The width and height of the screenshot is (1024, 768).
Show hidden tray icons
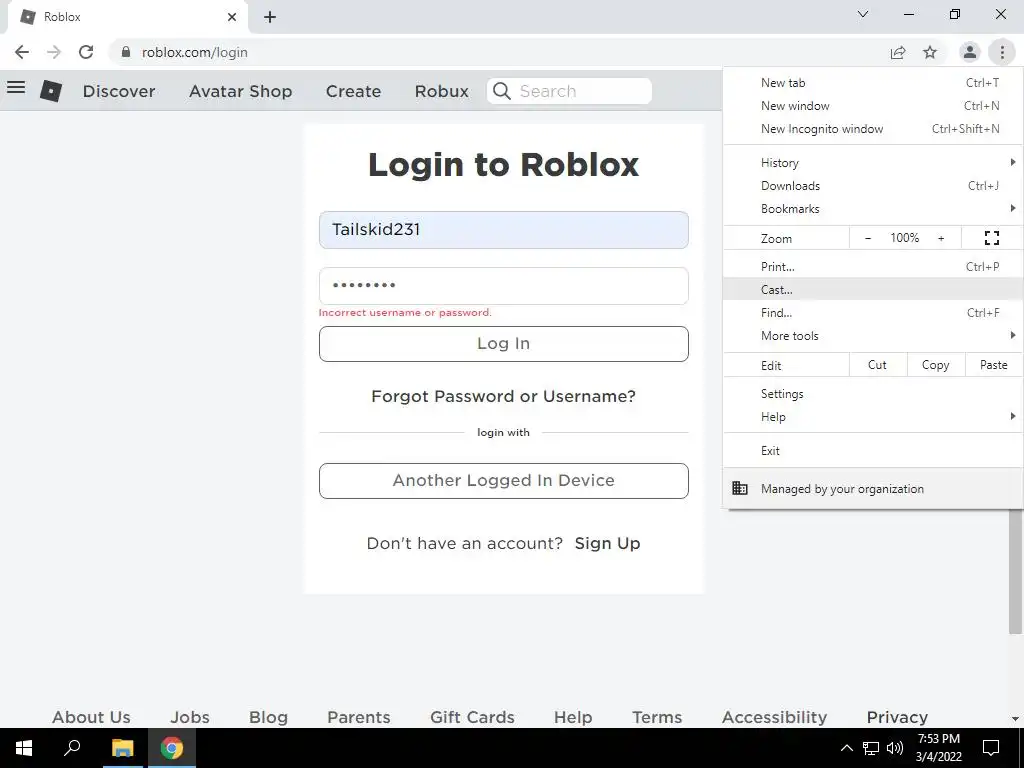[x=846, y=748]
